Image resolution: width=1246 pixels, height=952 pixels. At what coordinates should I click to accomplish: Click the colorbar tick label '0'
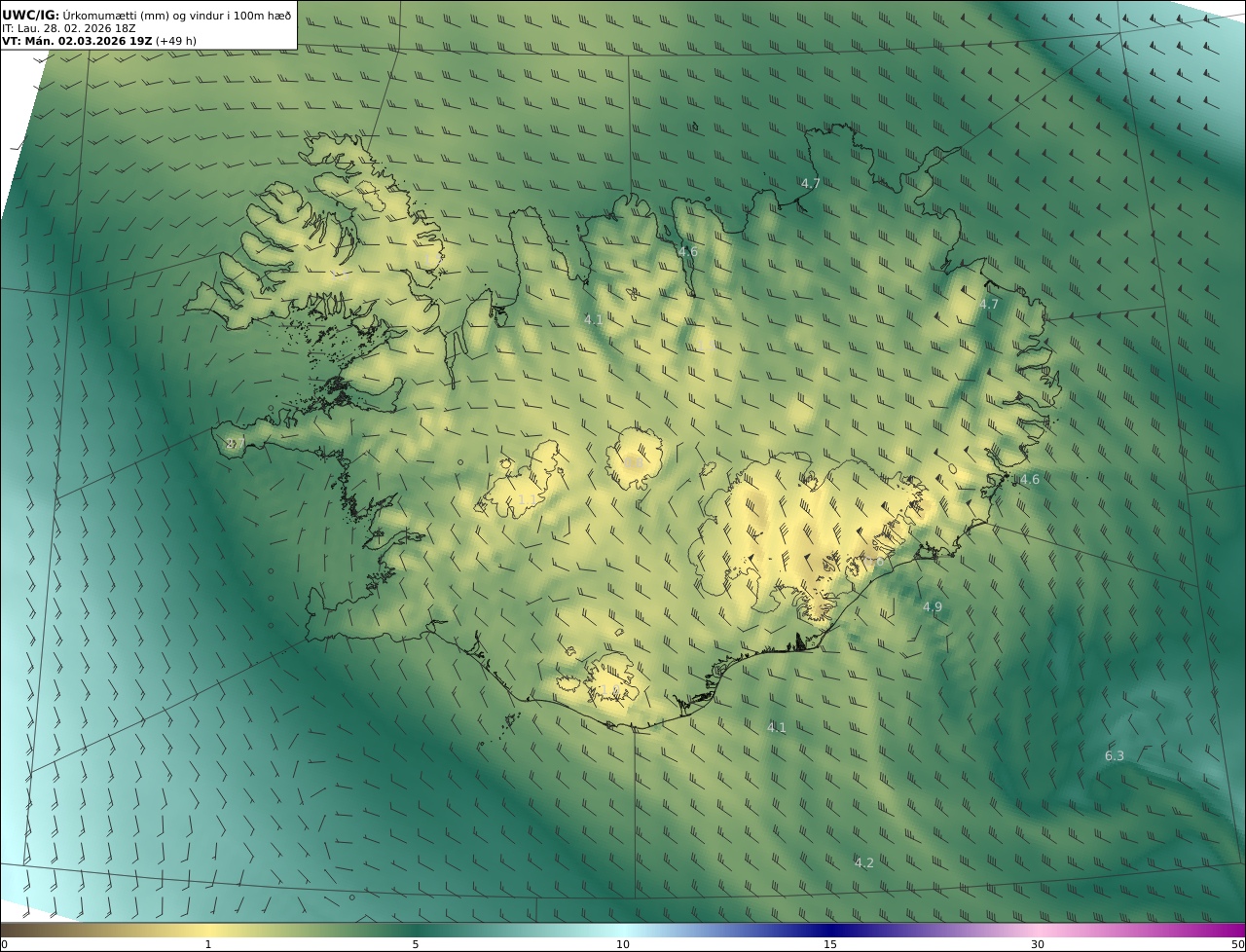[4, 944]
